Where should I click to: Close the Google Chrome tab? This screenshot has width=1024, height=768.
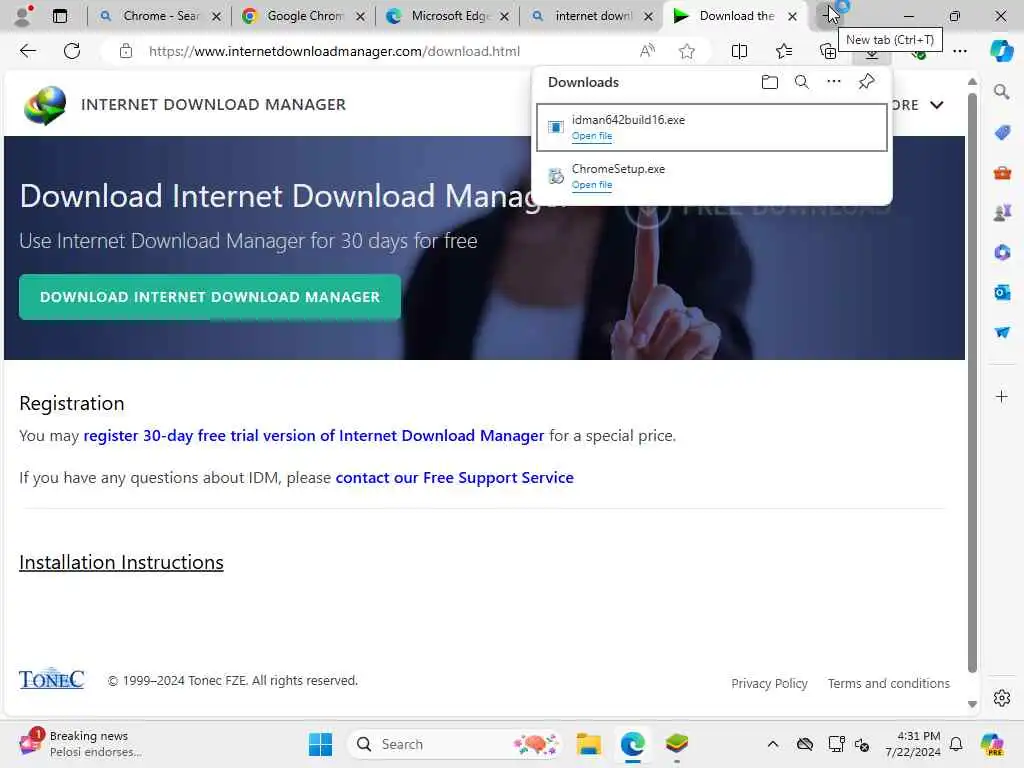360,16
